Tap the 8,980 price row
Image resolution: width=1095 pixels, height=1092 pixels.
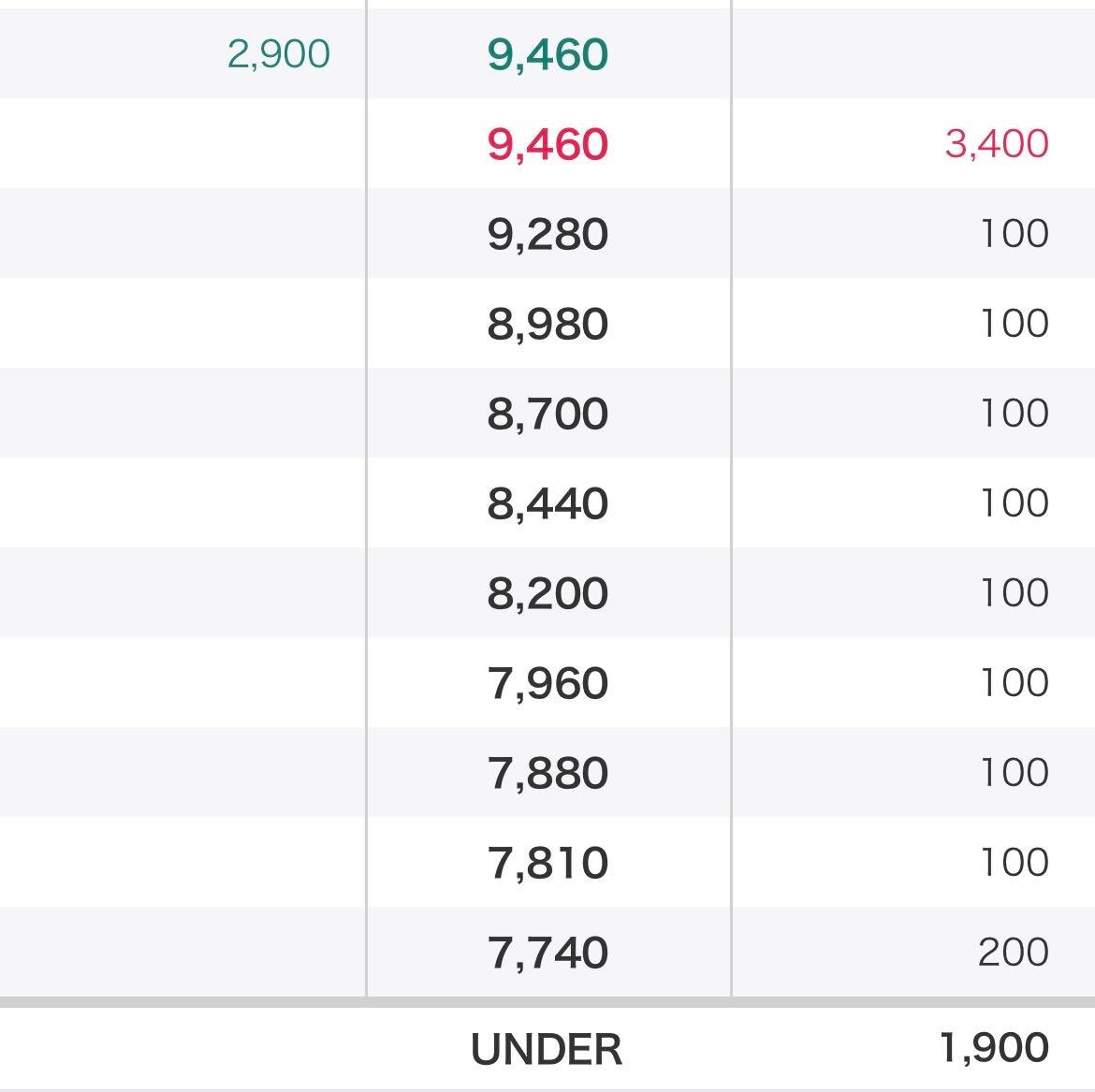click(x=547, y=324)
